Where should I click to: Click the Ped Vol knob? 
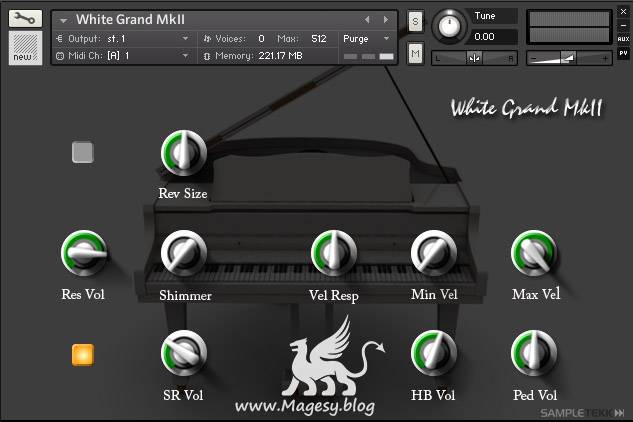[534, 353]
